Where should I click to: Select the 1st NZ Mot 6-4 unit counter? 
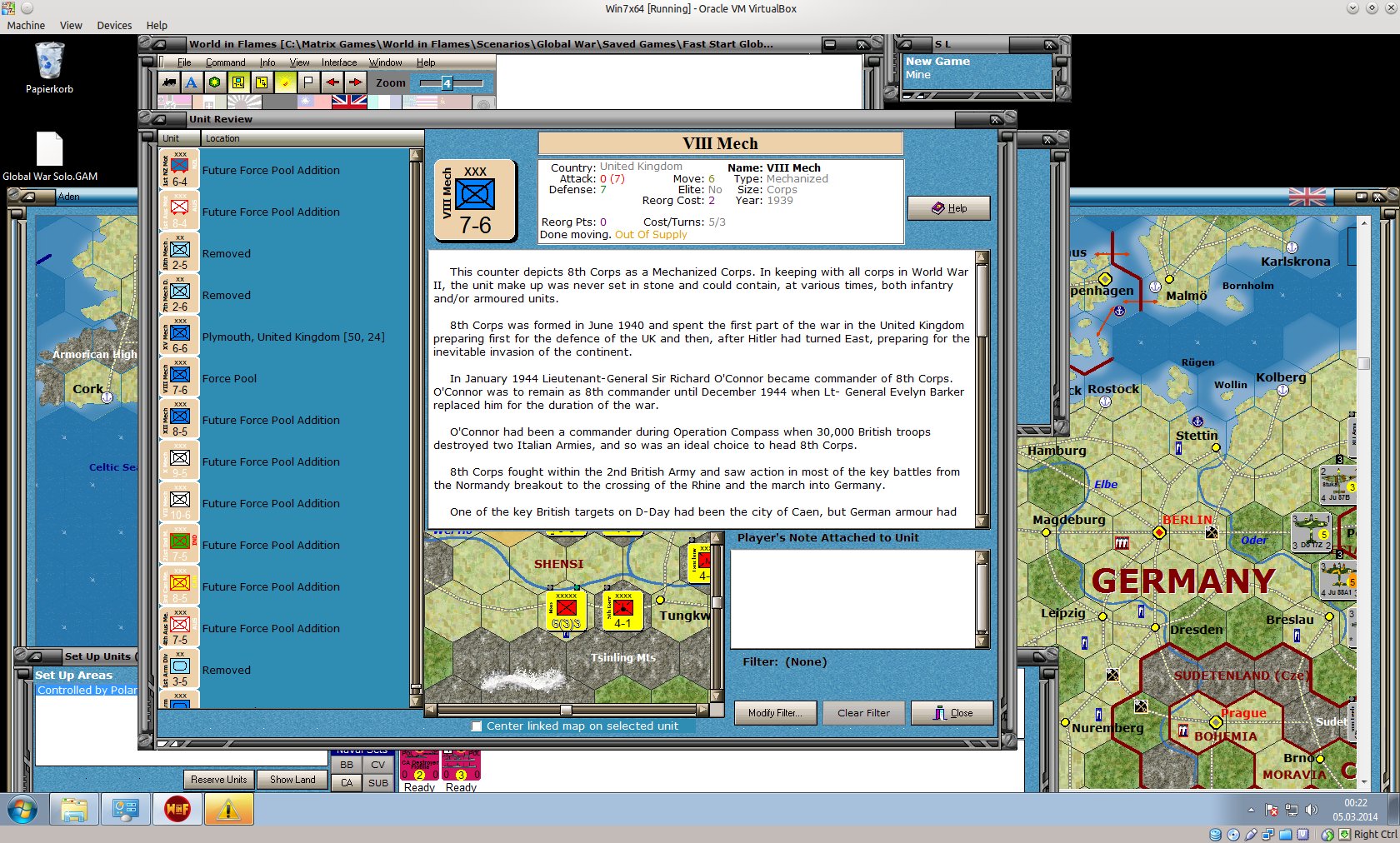pos(179,170)
